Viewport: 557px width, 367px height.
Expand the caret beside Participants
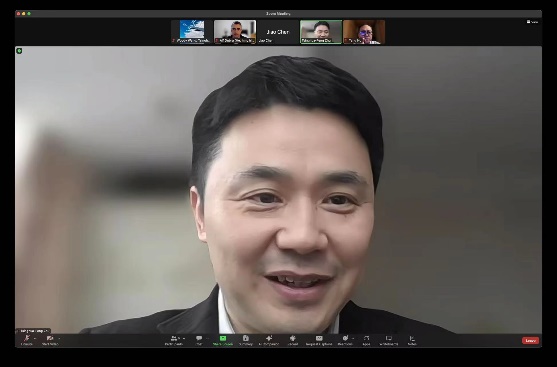[x=184, y=339]
